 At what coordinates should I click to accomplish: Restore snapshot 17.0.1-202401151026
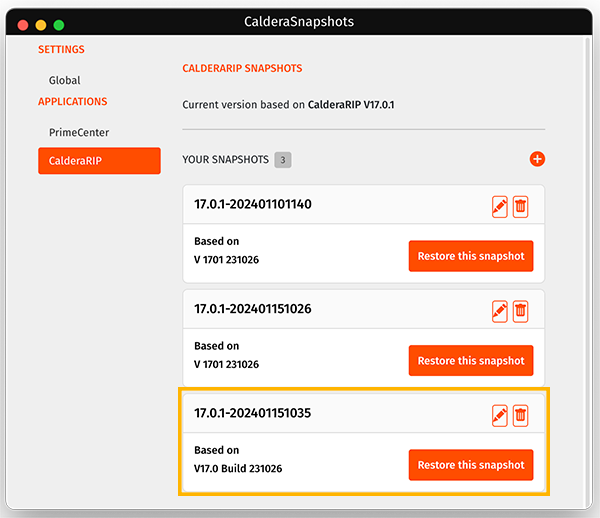tap(471, 360)
